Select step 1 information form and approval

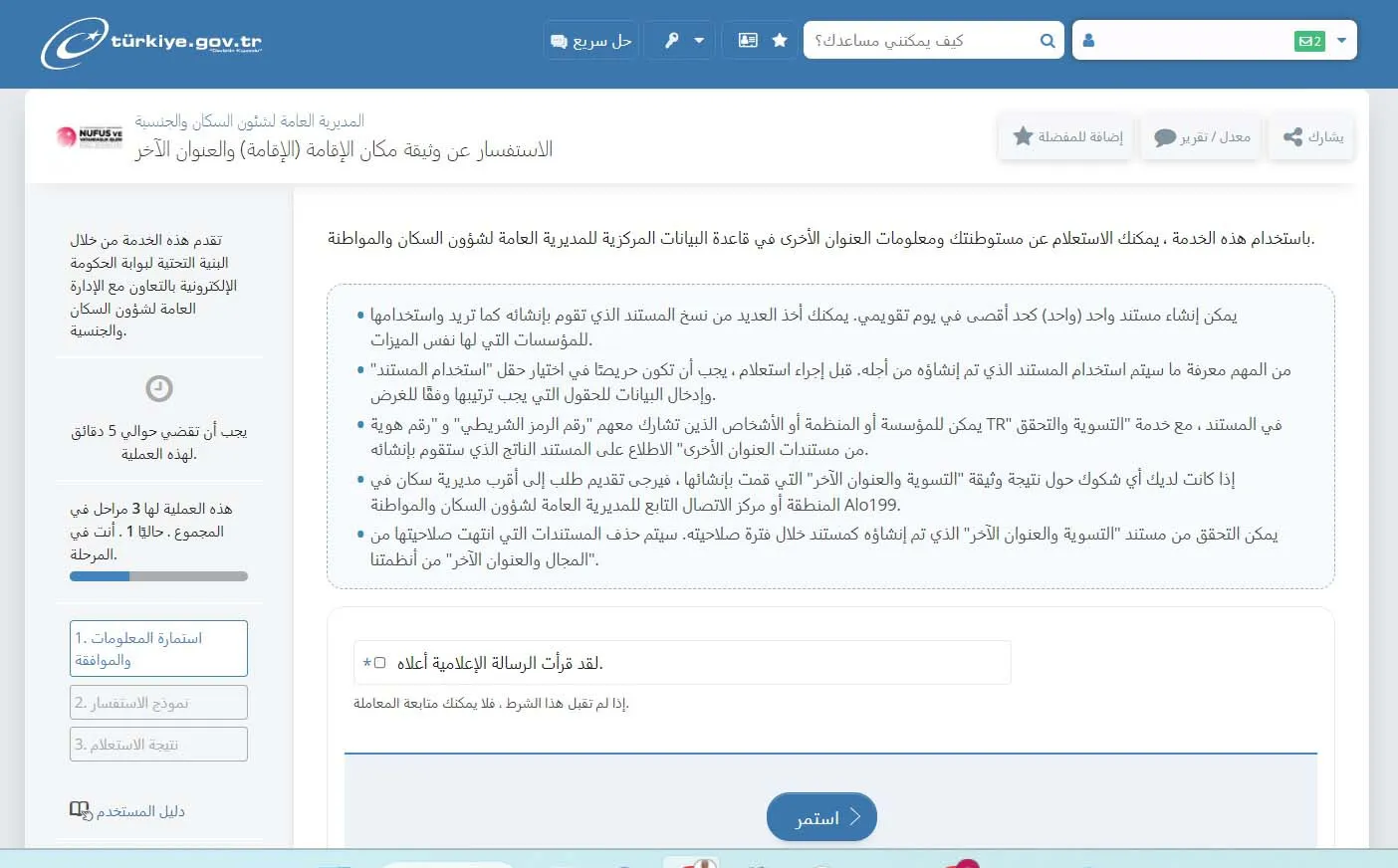pyautogui.click(x=158, y=649)
